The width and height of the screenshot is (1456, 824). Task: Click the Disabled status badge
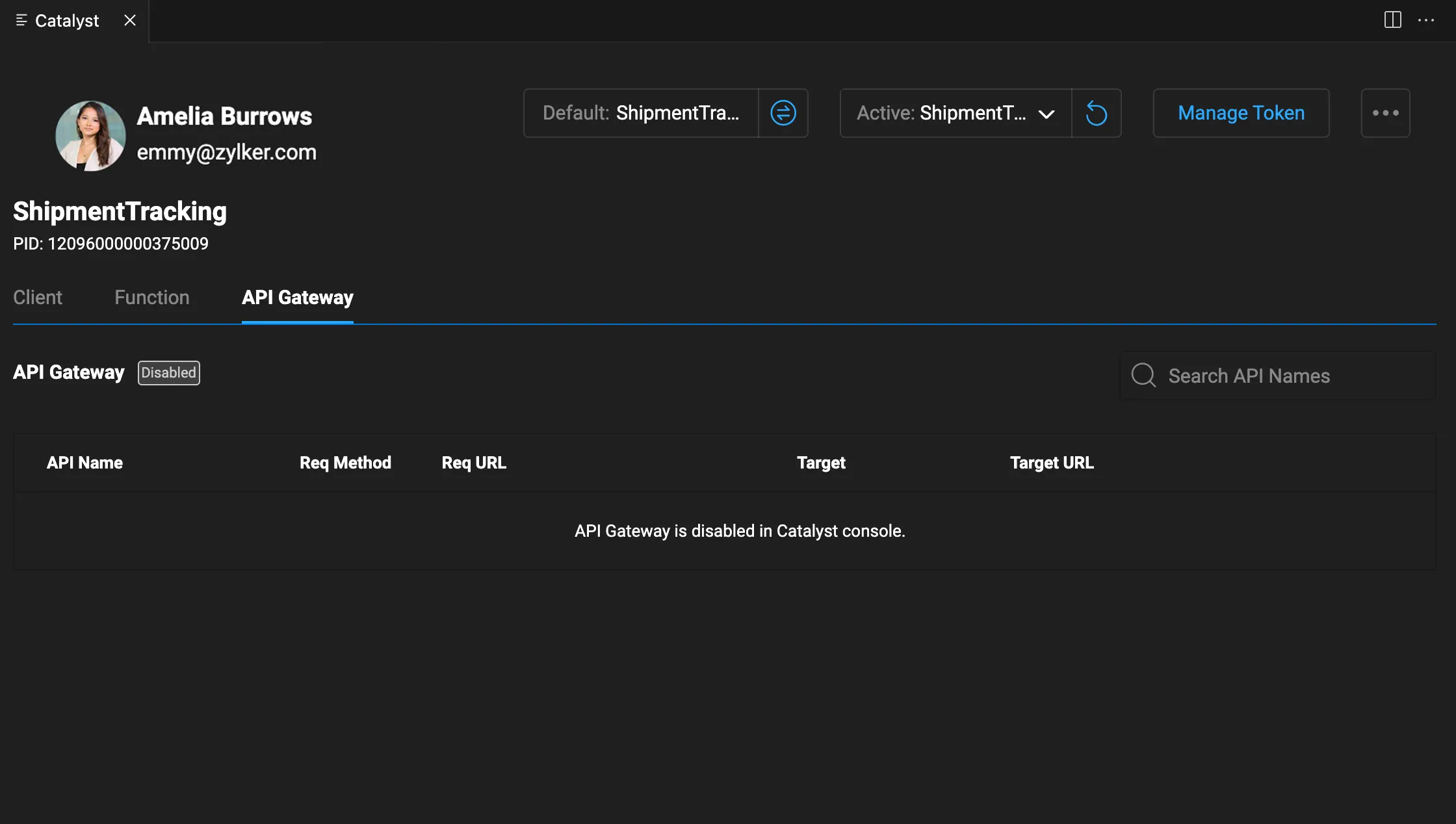tap(169, 373)
